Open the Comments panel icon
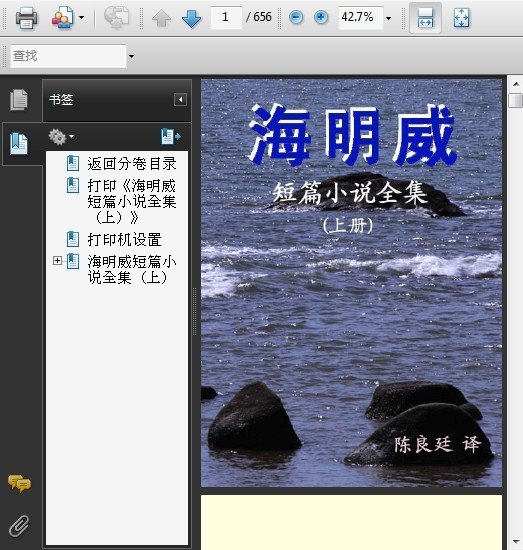 coord(19,483)
